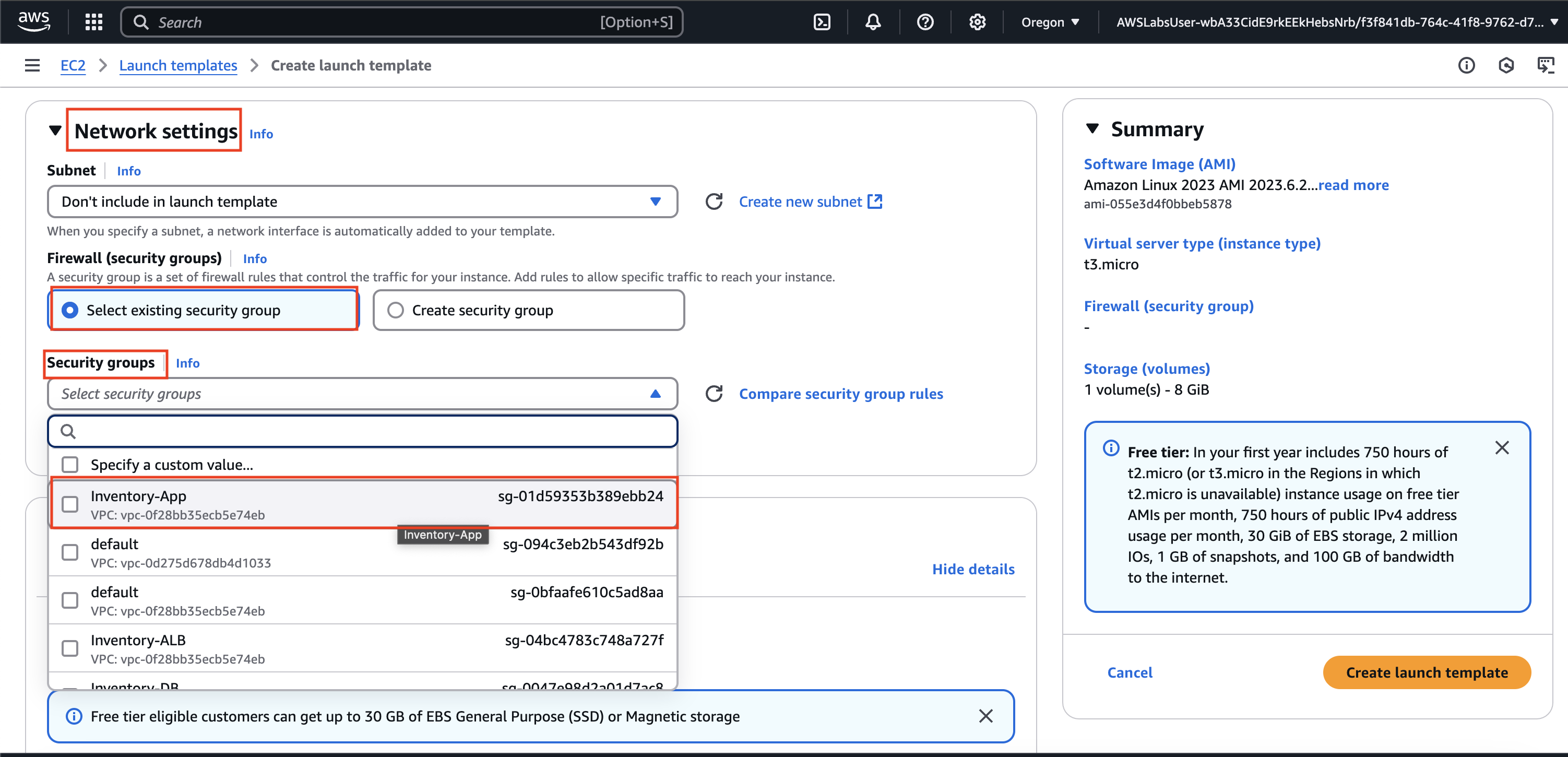Go to EC2 breadcrumb link
The height and width of the screenshot is (757, 1568).
(73, 65)
